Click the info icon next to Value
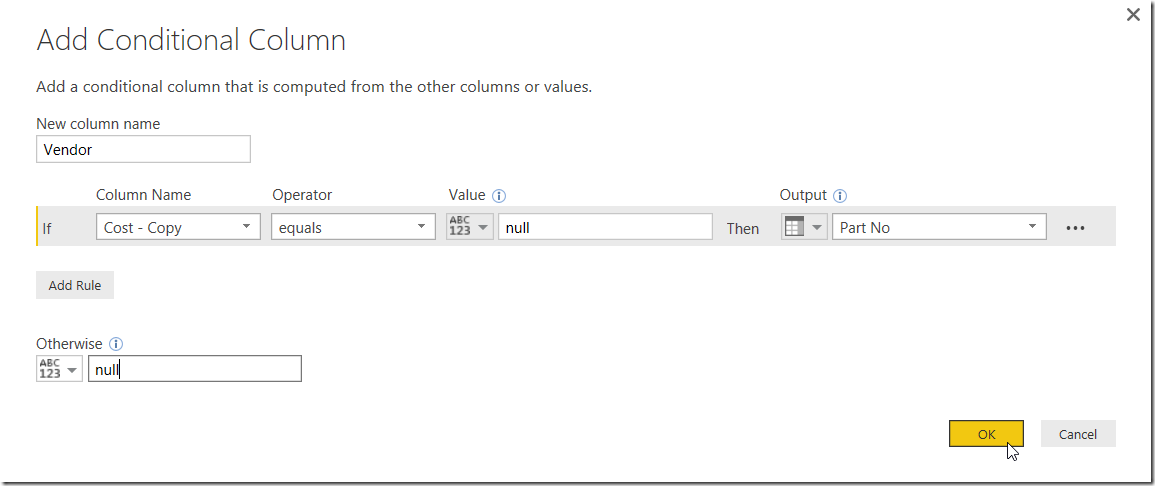The width and height of the screenshot is (1155, 486). point(499,196)
